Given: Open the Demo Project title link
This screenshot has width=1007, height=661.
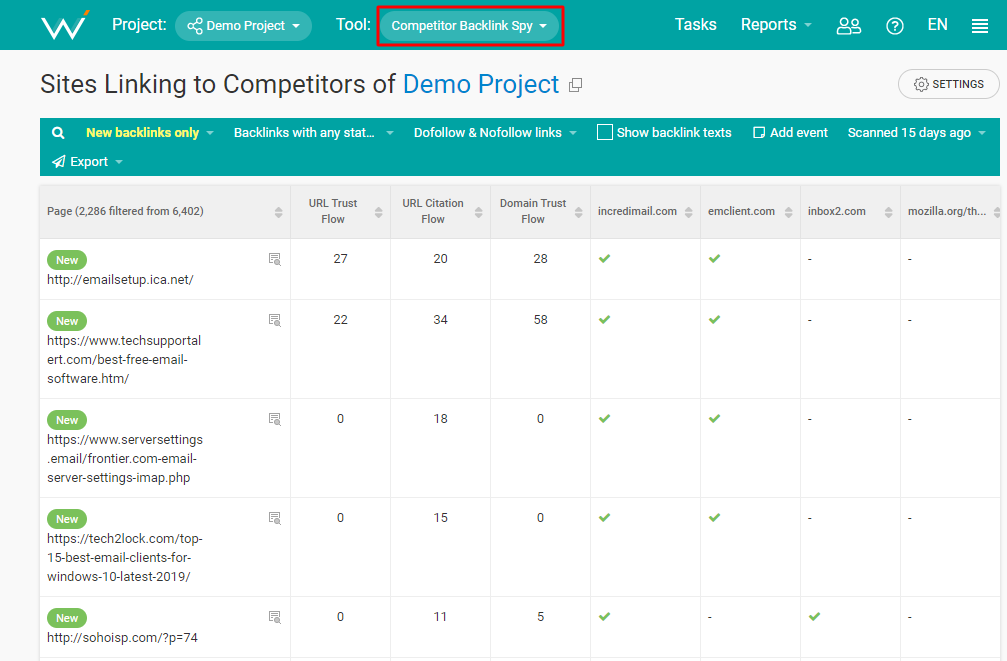Looking at the screenshot, I should [481, 84].
